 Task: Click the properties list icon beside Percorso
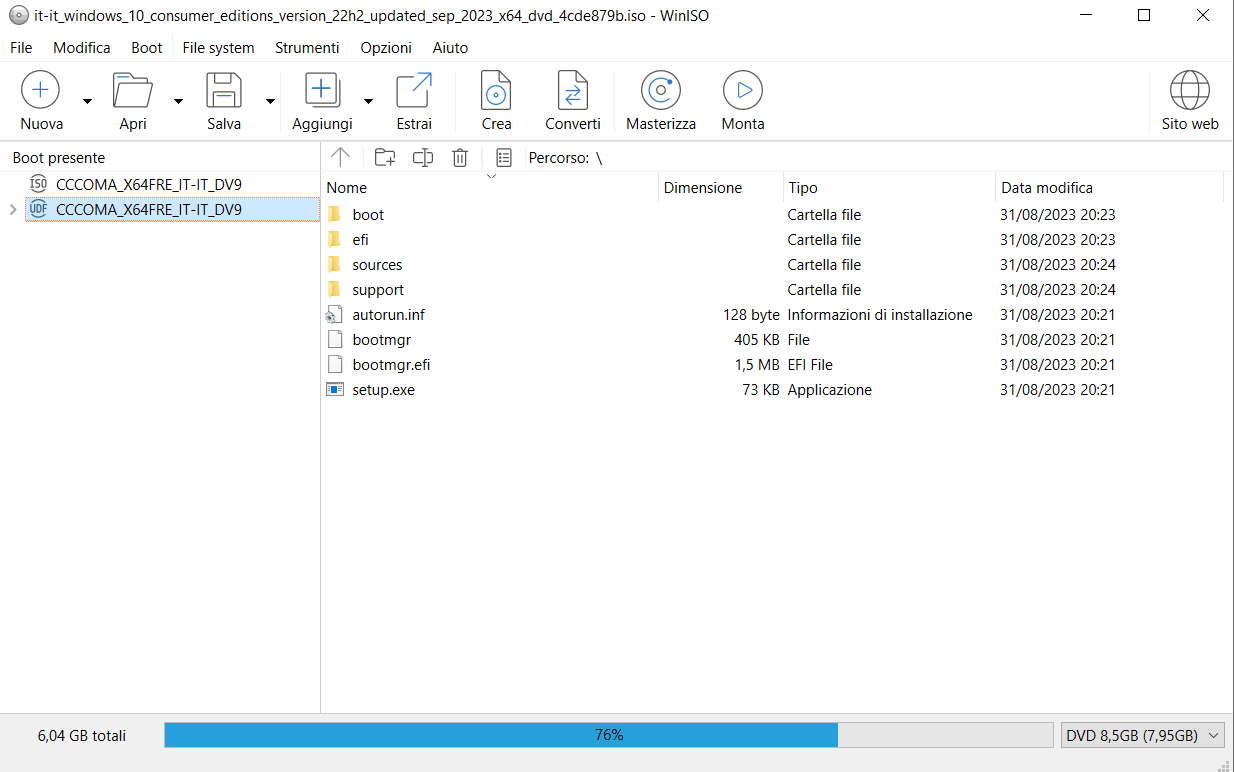point(504,157)
